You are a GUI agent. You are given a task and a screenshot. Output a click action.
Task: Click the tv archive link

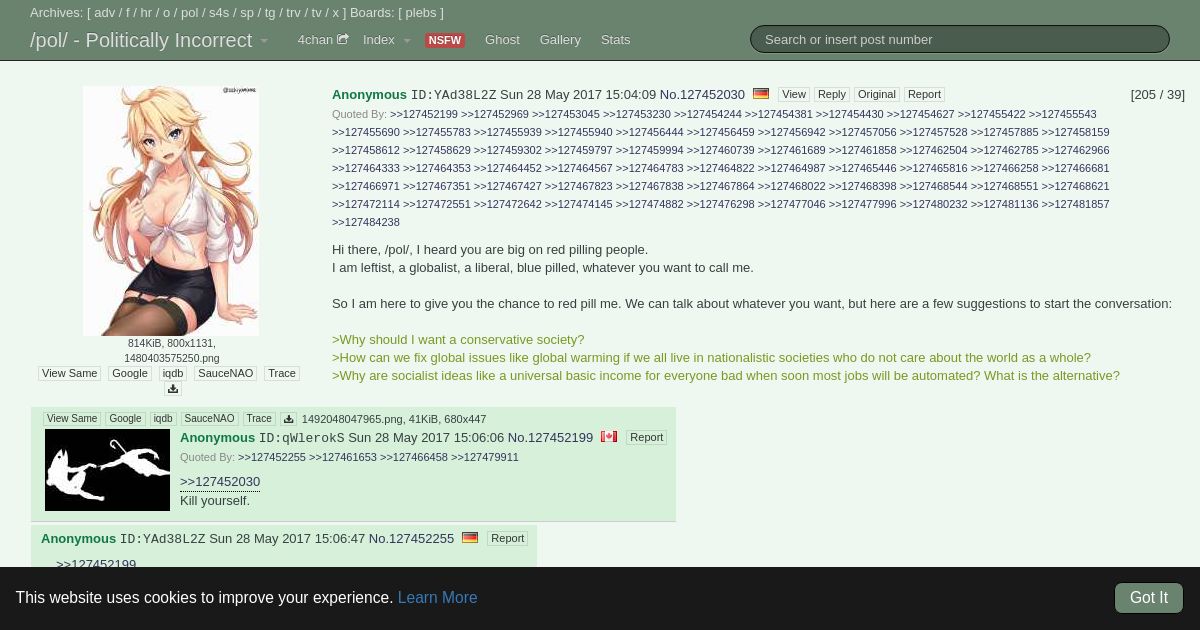[x=317, y=13]
